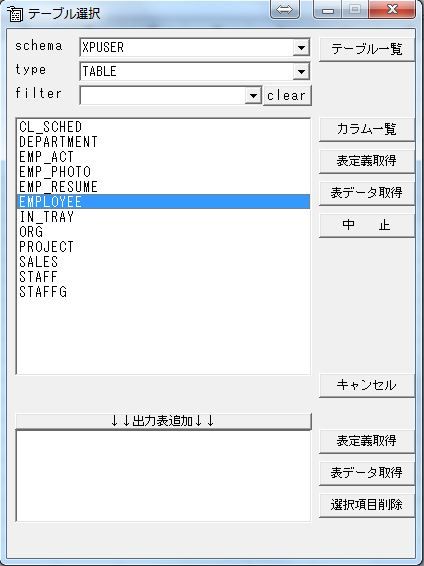Select EMP_ACT in the table list
424x566 pixels.
163,157
